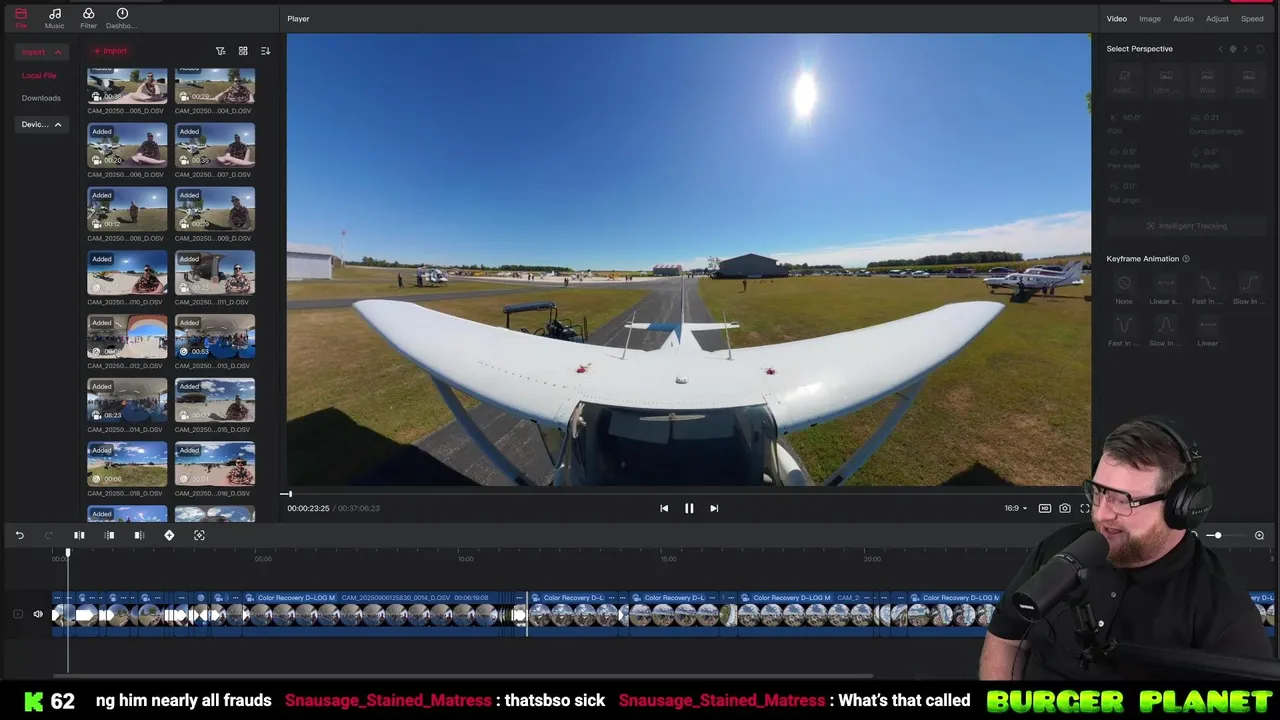Mute the timeline track audio

38,614
